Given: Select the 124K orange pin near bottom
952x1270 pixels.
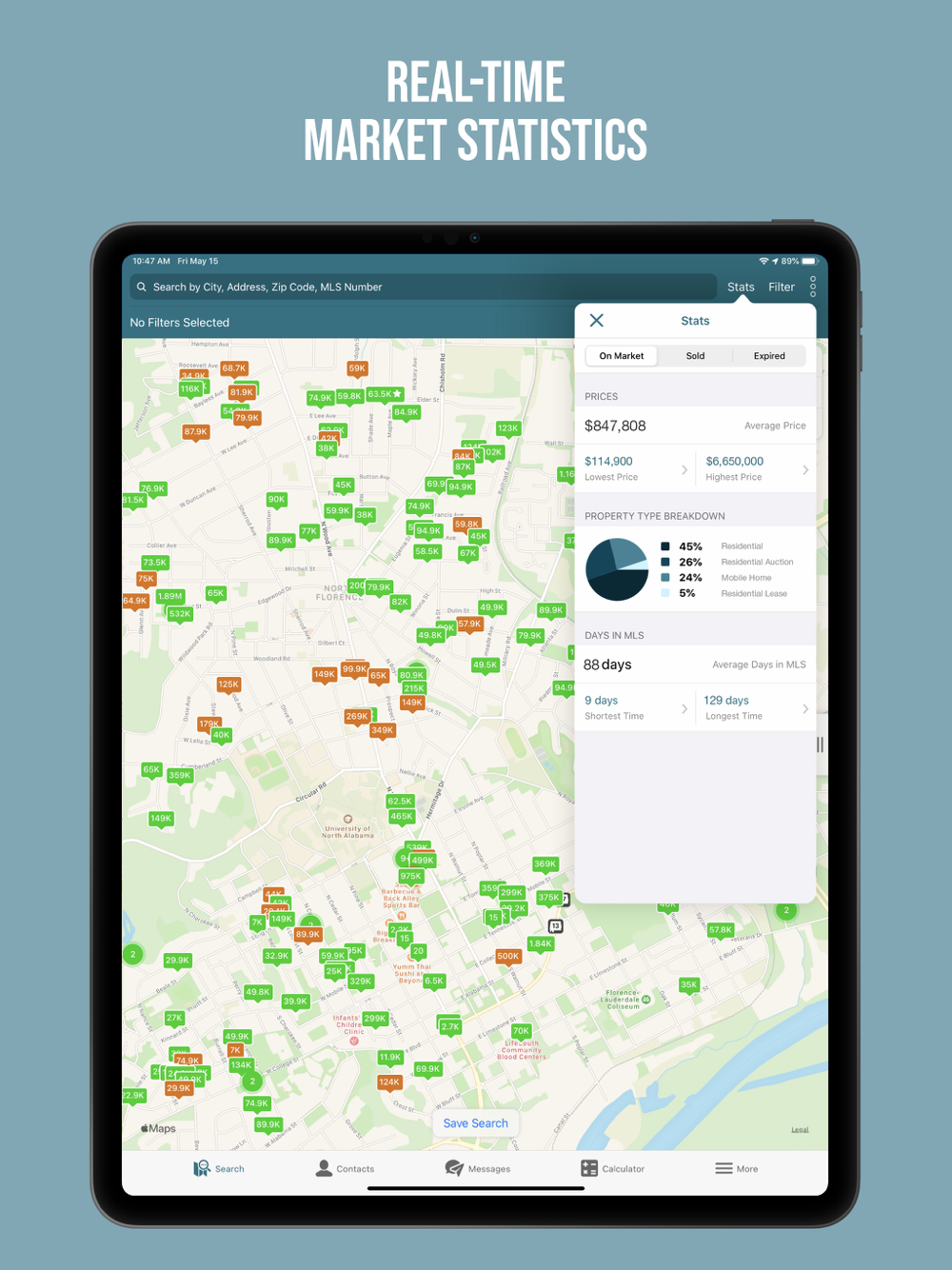Looking at the screenshot, I should (389, 1082).
